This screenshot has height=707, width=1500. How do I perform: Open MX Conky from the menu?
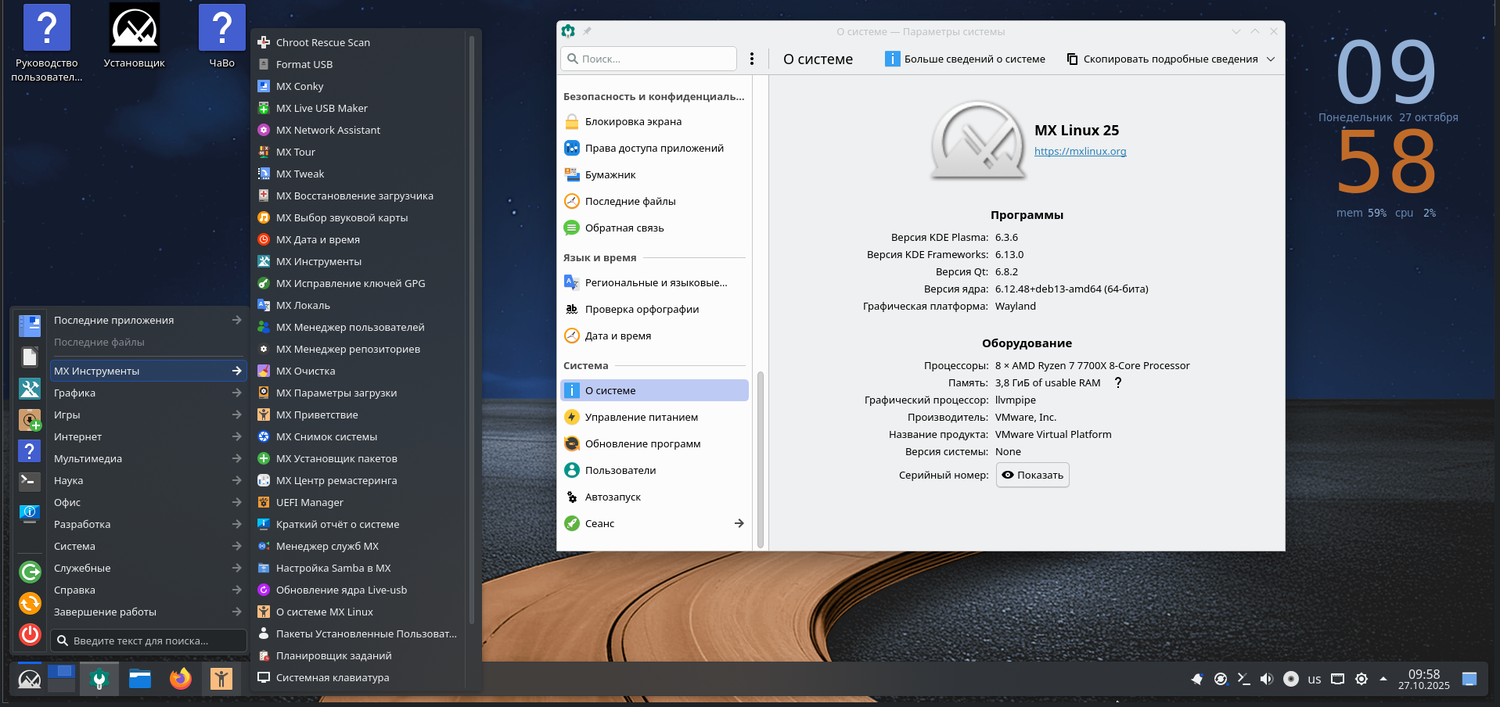(359, 86)
